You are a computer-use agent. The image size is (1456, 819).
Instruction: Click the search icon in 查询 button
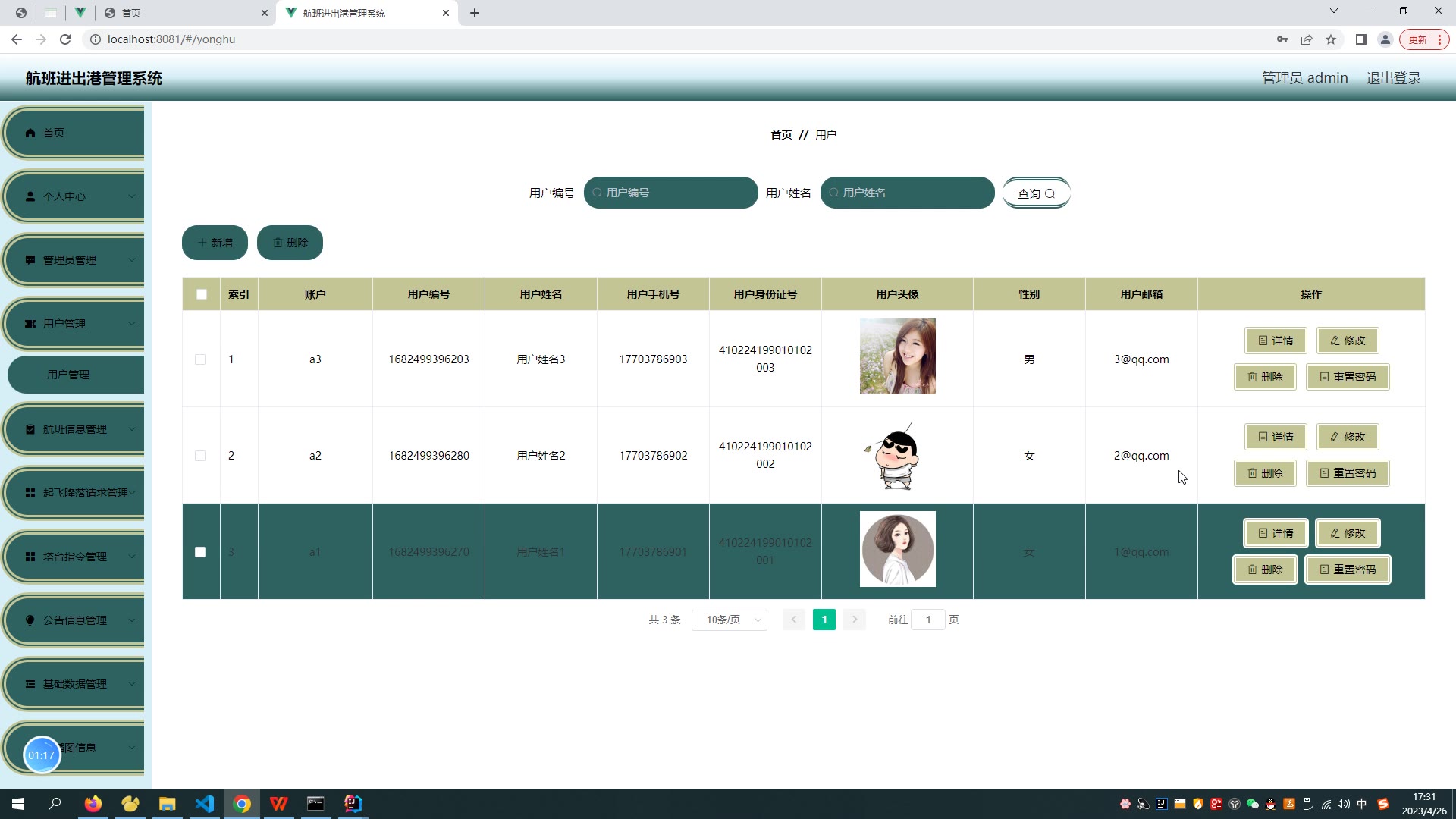pyautogui.click(x=1050, y=194)
